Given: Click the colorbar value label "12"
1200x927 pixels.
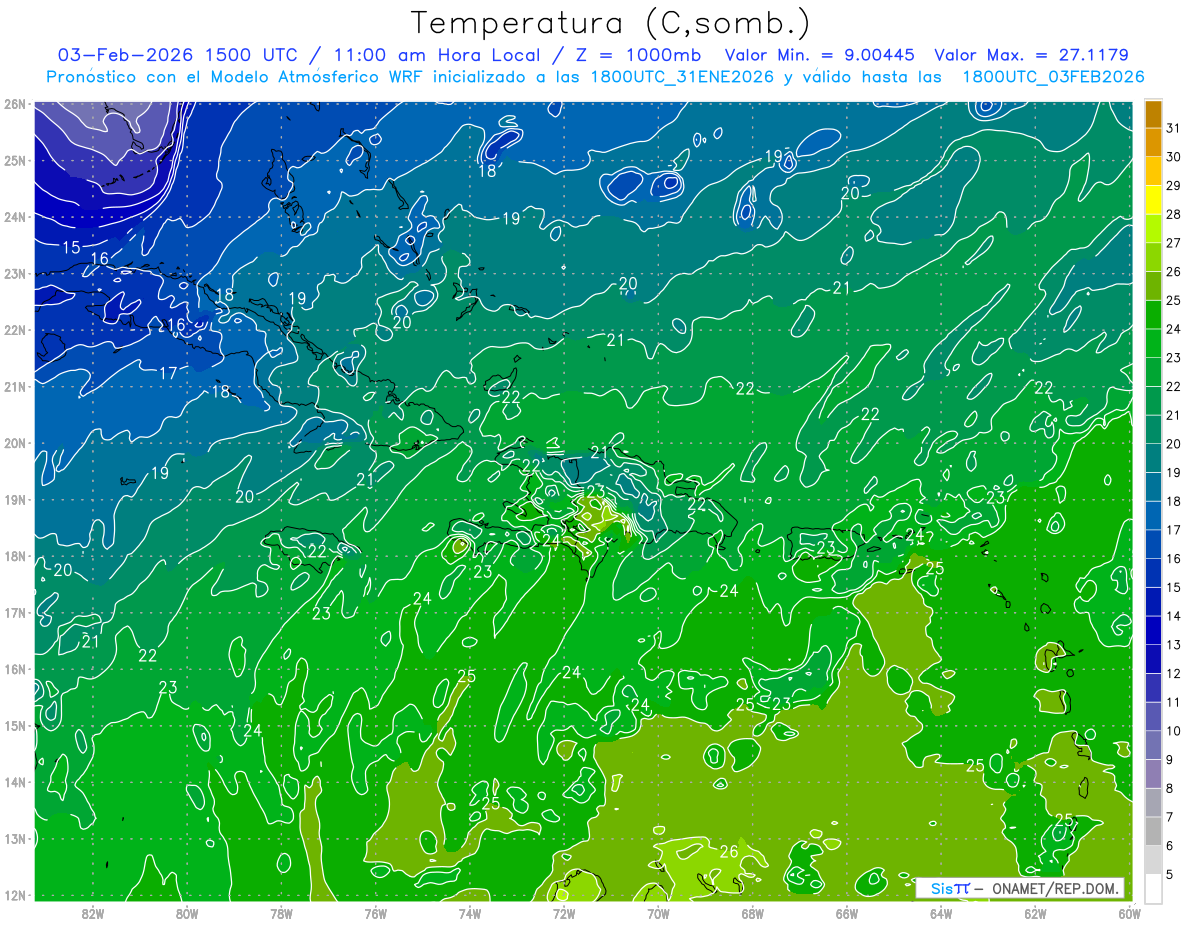Looking at the screenshot, I should 1174,673.
